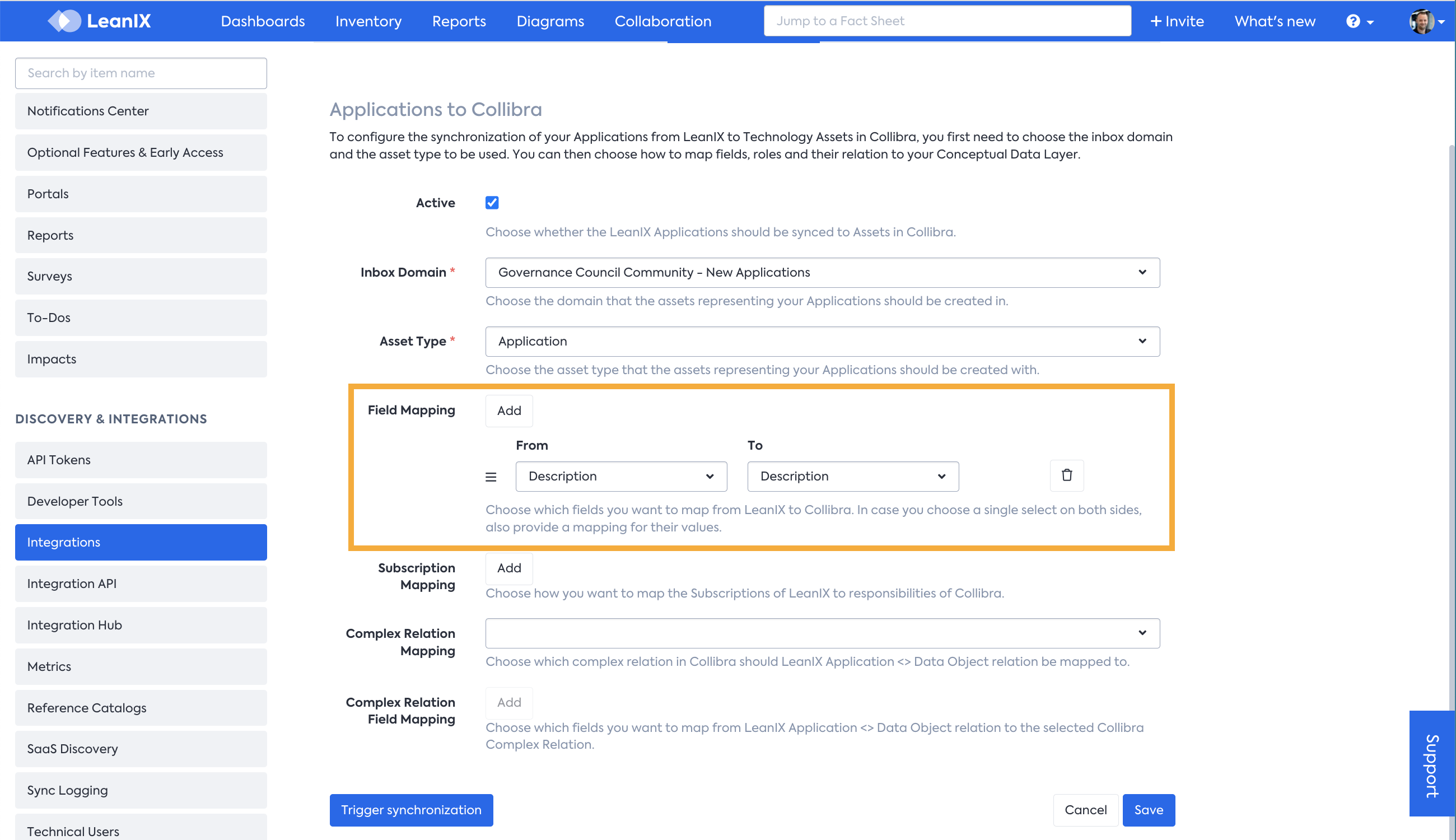
Task: Toggle the Active checkbox
Action: [x=492, y=203]
